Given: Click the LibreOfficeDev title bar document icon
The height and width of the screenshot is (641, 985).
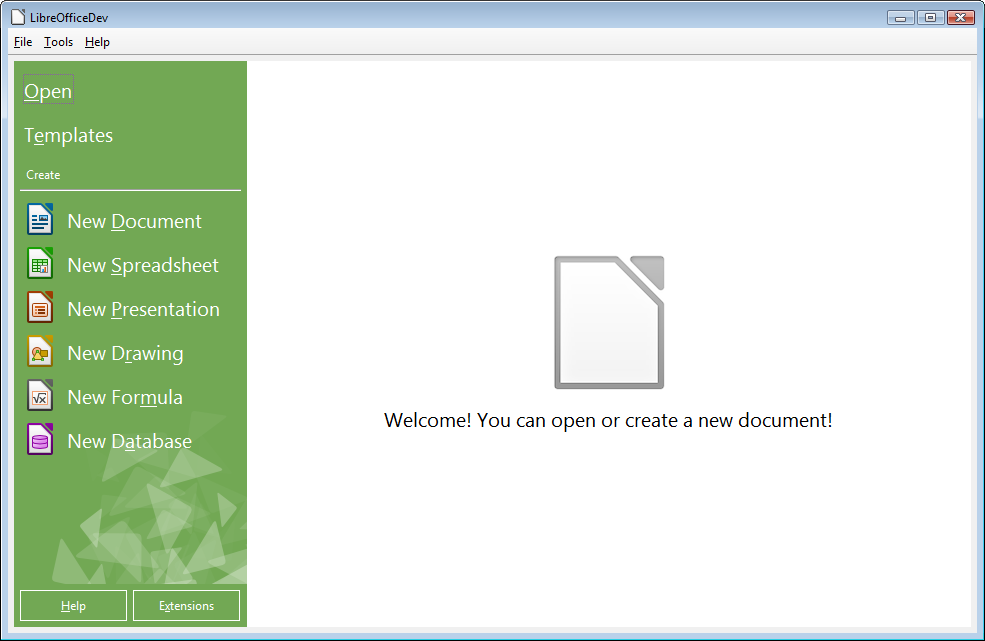Looking at the screenshot, I should coord(18,17).
